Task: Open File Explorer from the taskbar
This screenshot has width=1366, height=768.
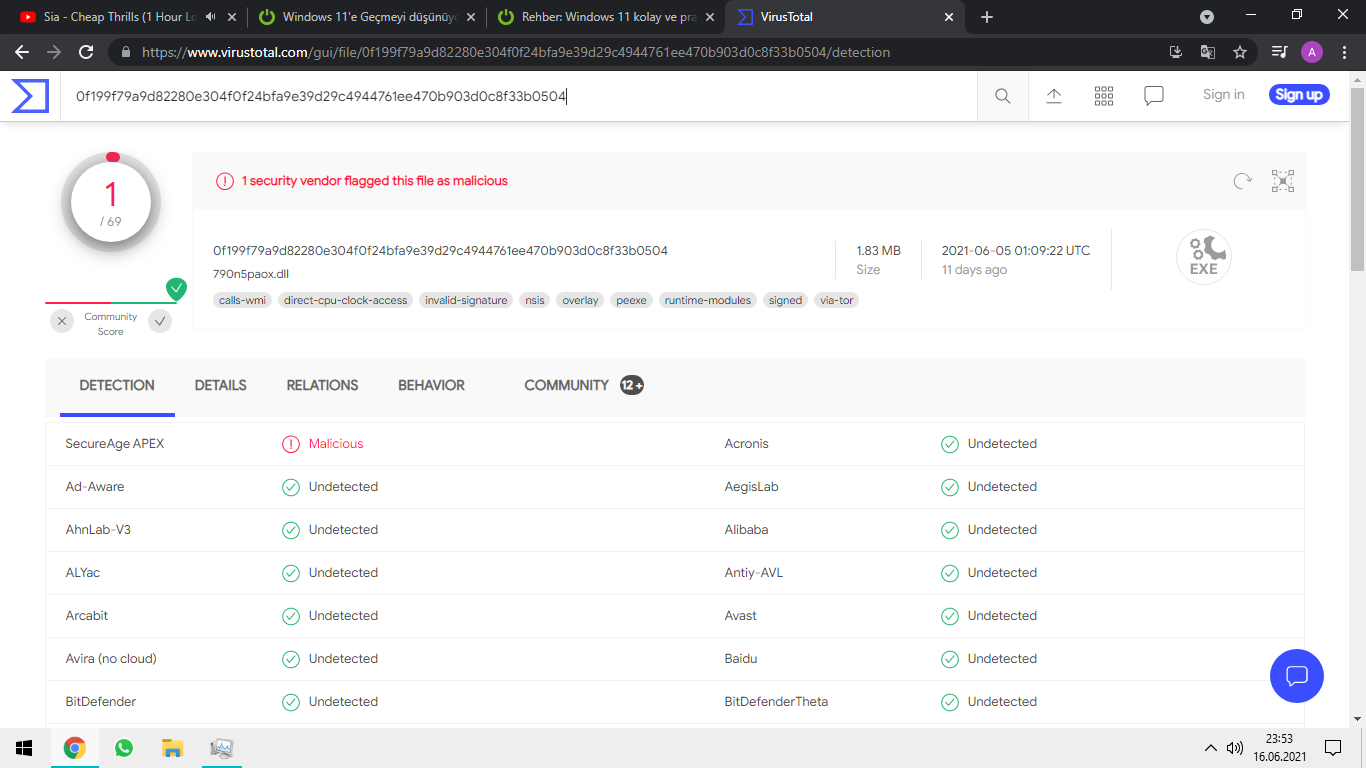Action: 173,748
